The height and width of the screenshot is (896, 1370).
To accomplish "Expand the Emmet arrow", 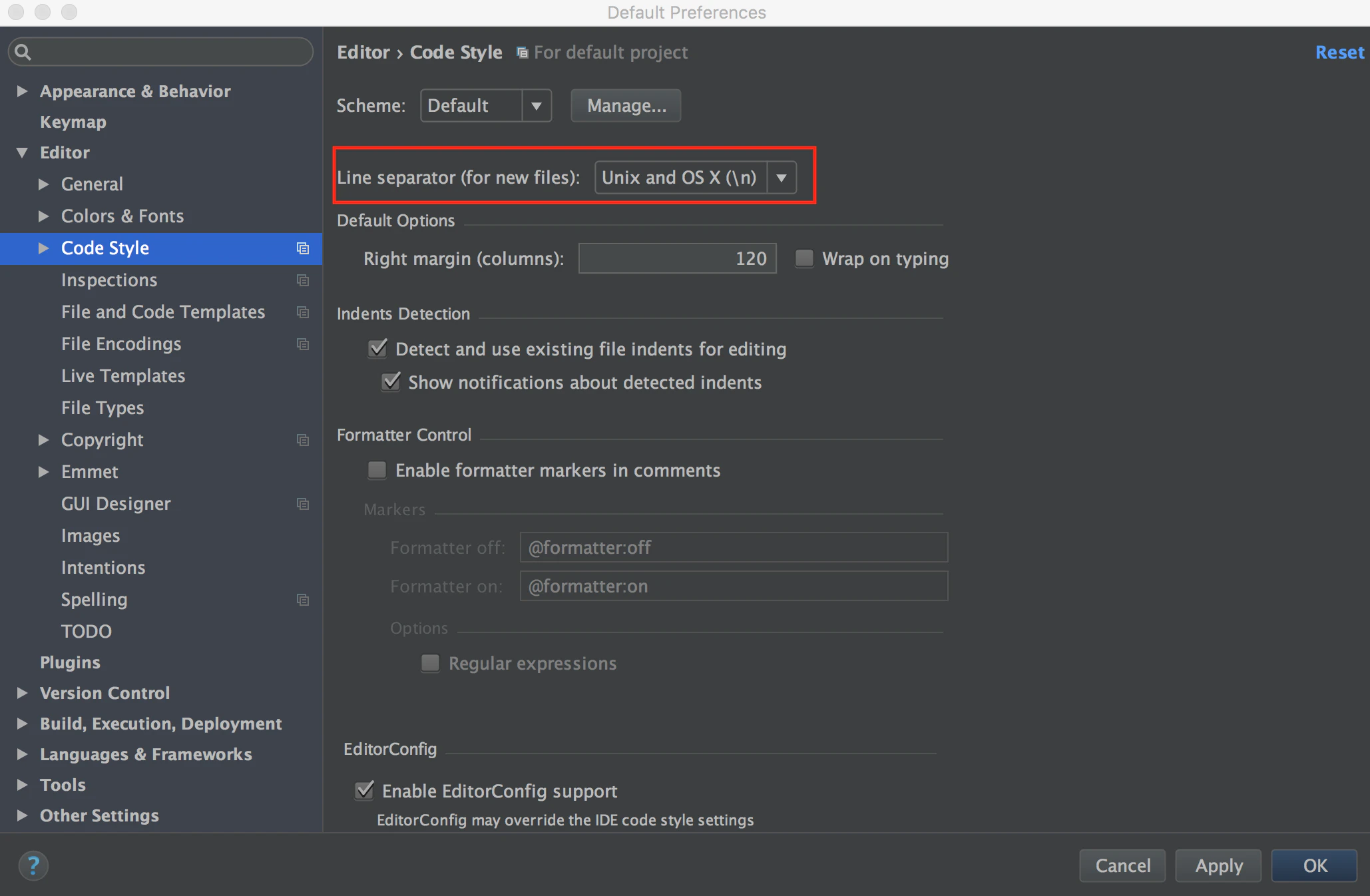I will (43, 472).
